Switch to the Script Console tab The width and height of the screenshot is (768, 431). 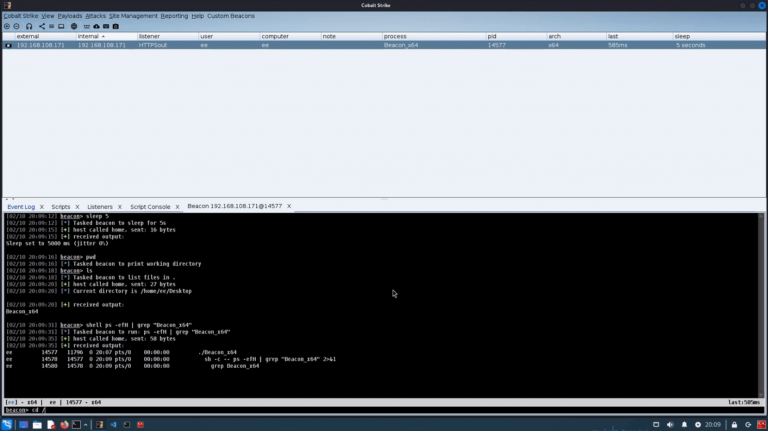[x=150, y=207]
